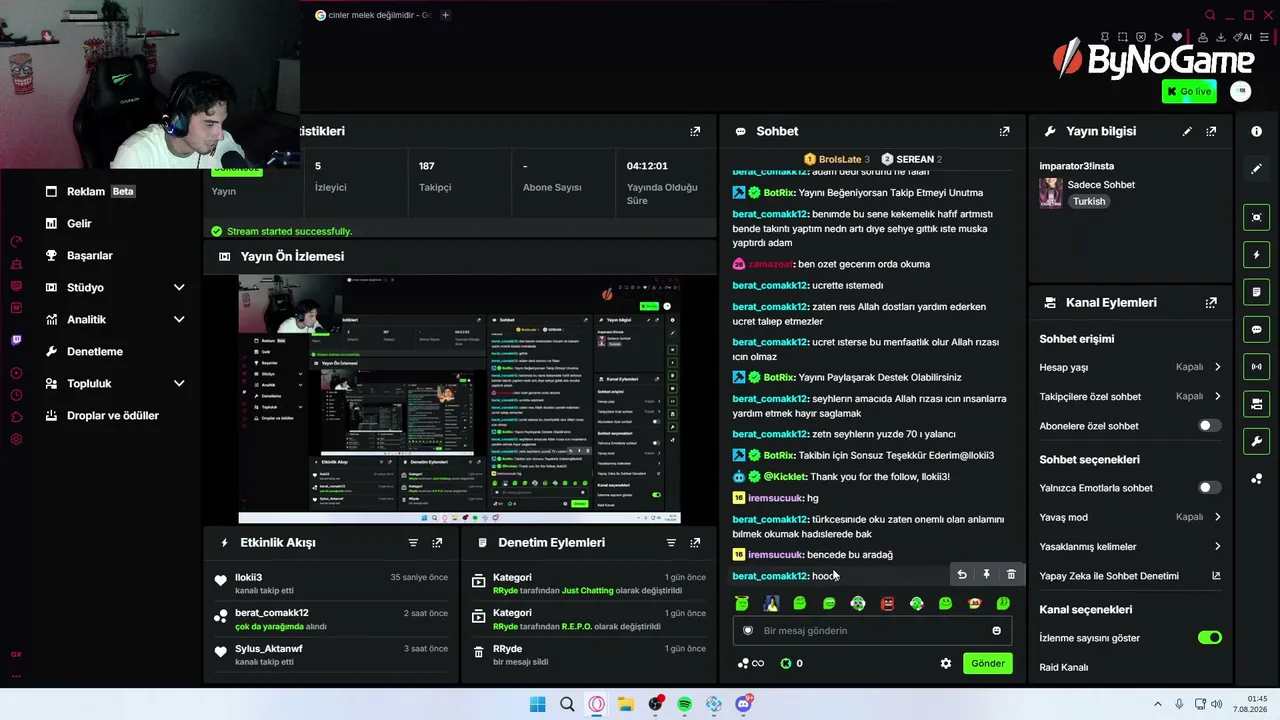The image size is (1280, 720).
Task: Open a new browser tab with plus button
Action: pyautogui.click(x=445, y=15)
